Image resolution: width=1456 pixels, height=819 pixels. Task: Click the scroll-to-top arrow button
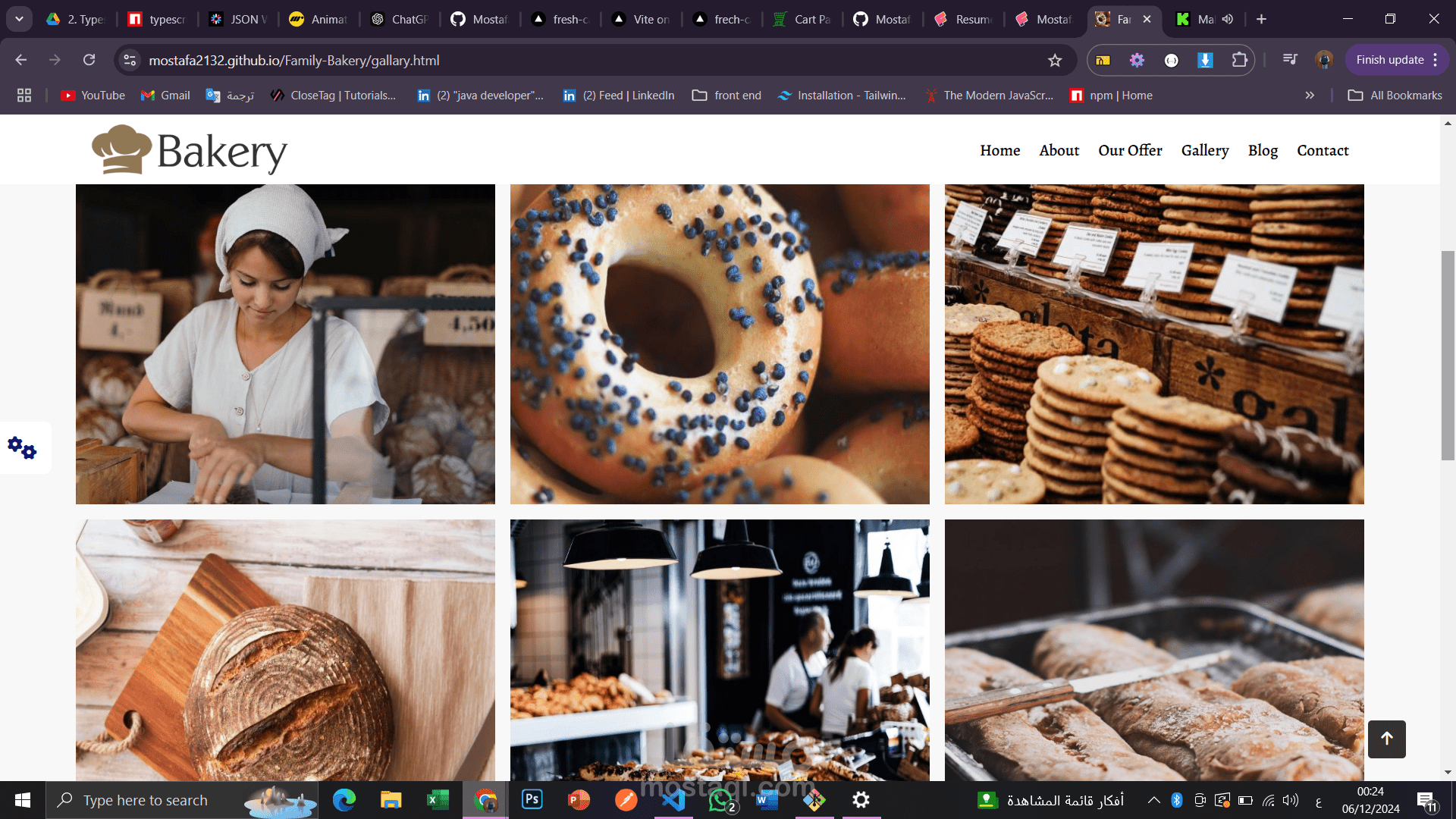point(1386,739)
